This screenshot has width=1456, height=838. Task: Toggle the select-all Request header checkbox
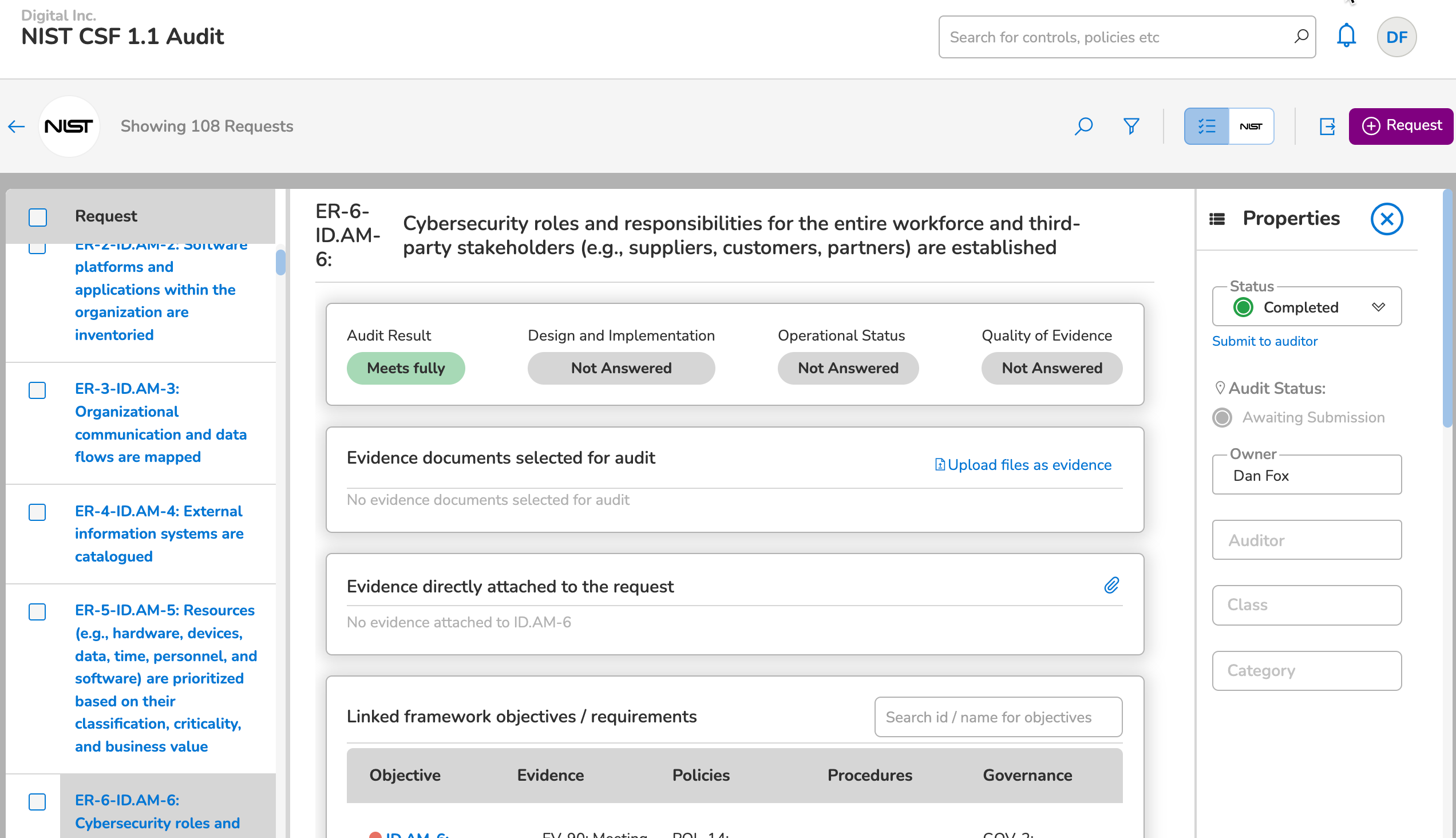[x=37, y=216]
